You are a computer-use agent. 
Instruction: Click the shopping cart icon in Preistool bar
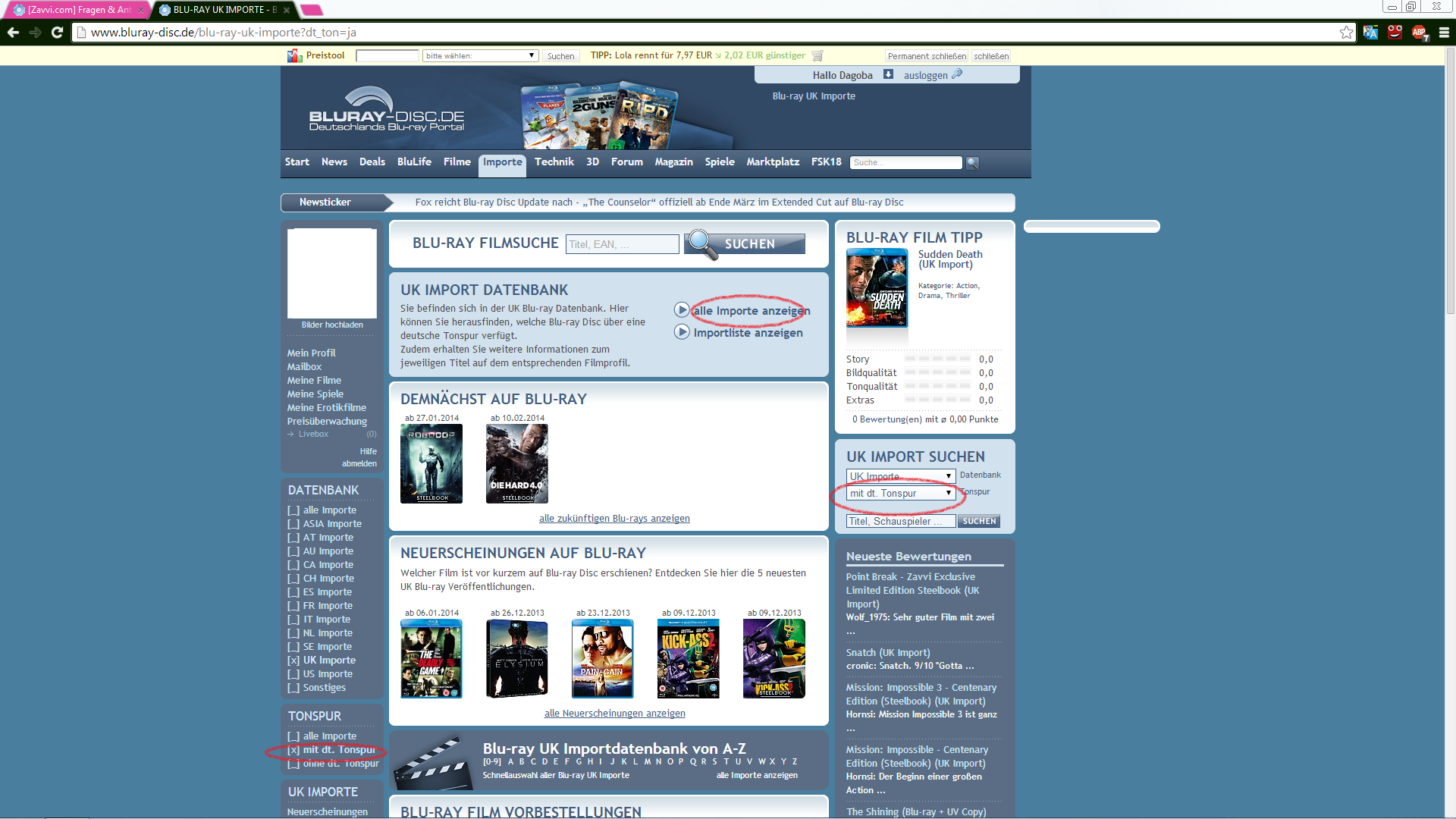click(x=817, y=55)
